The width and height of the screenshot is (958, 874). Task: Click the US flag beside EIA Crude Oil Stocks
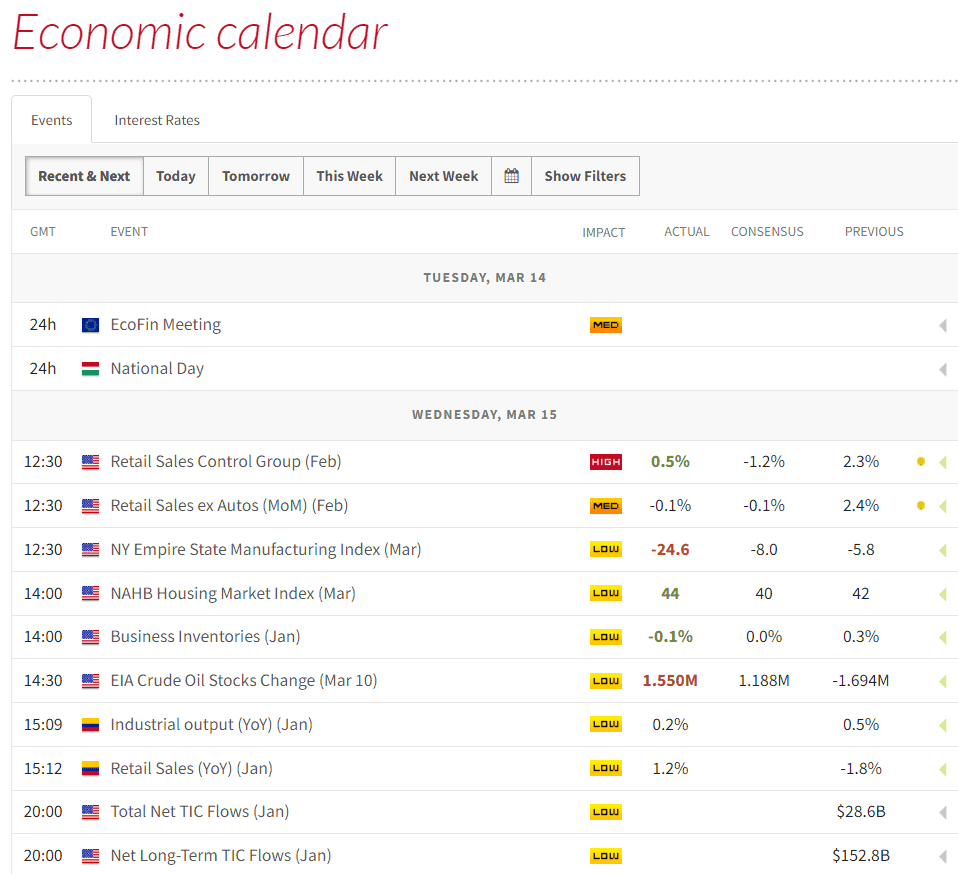[x=90, y=680]
